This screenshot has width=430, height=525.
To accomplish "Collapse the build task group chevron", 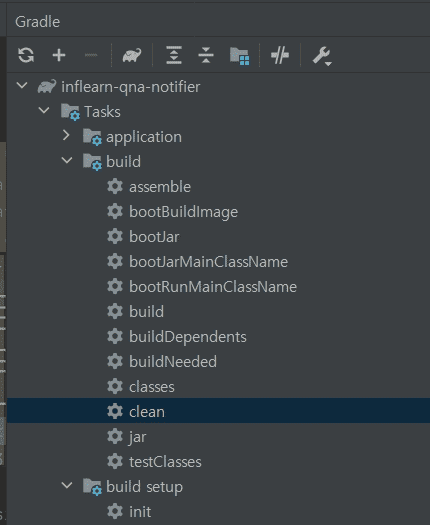I will point(67,160).
